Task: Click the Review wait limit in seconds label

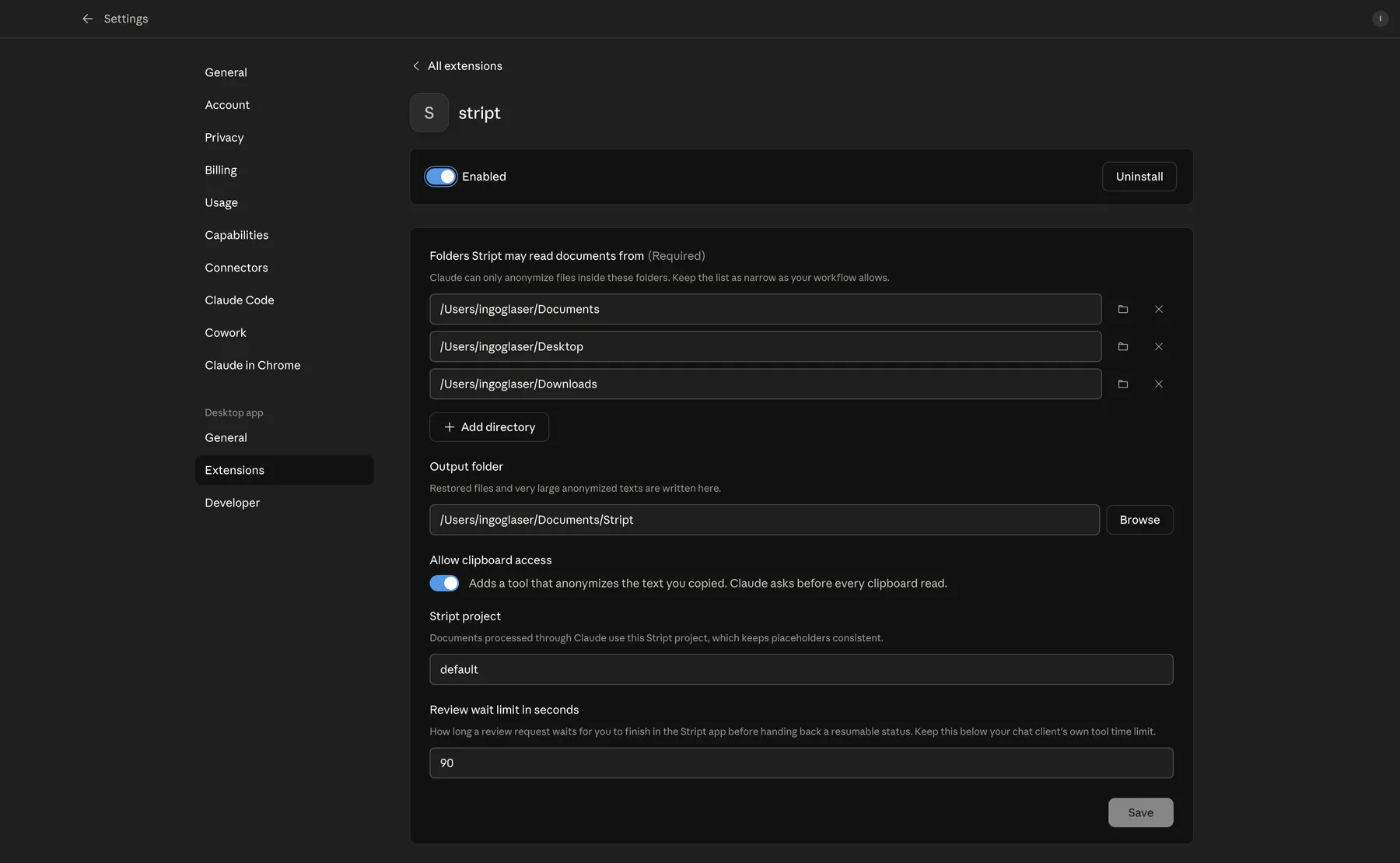Action: pos(504,710)
